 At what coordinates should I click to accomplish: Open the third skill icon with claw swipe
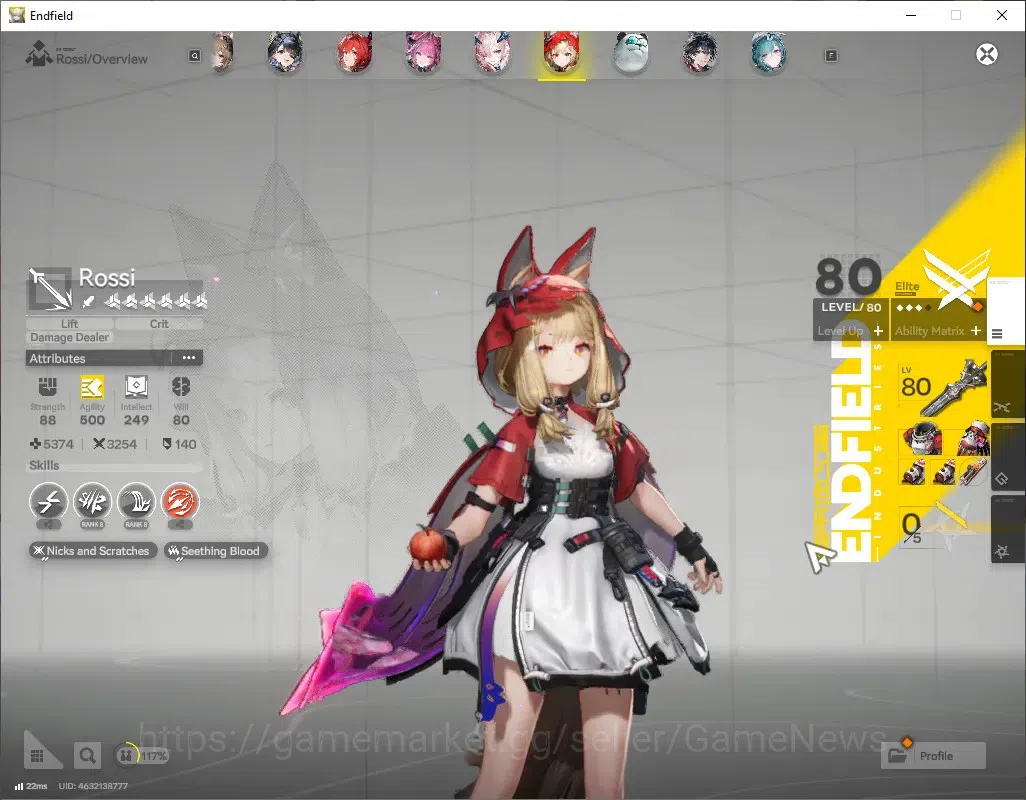[136, 502]
